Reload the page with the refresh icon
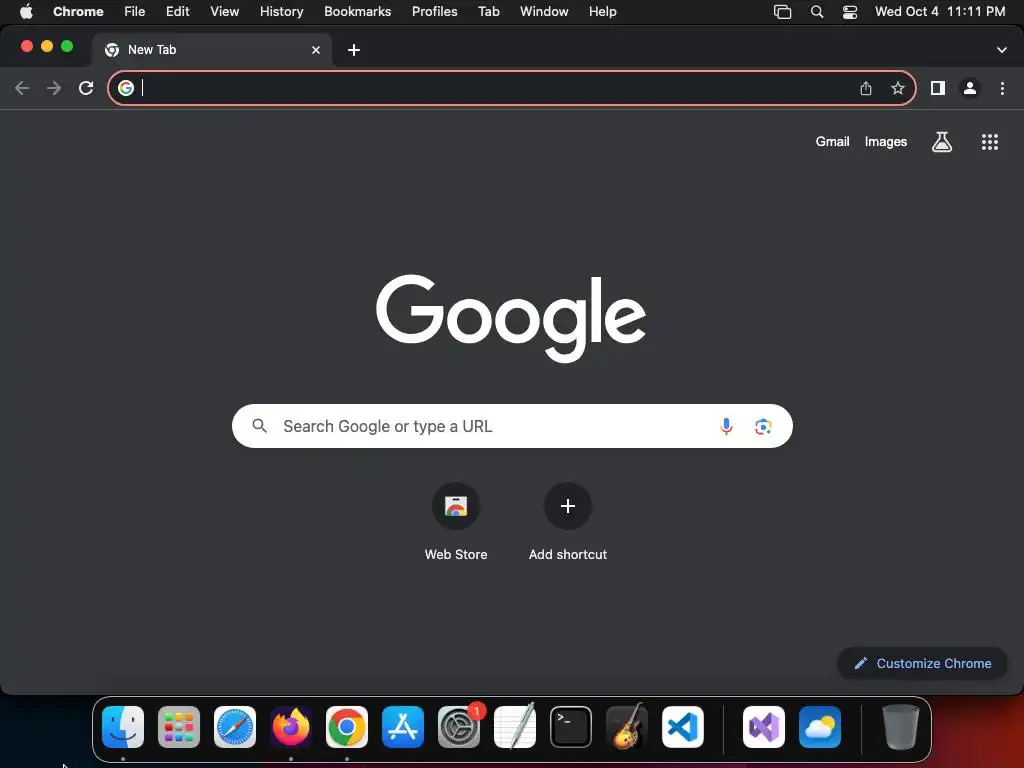This screenshot has height=768, width=1024. [86, 88]
